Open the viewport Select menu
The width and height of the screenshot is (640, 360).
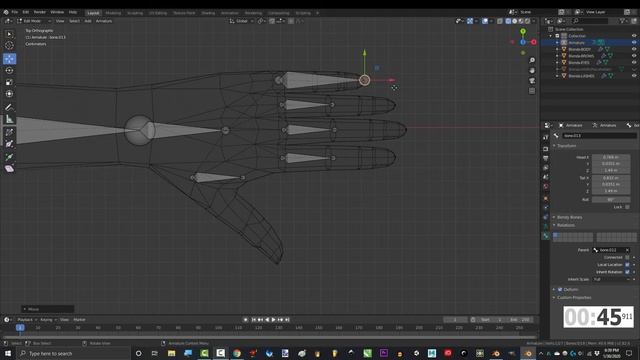pos(74,21)
